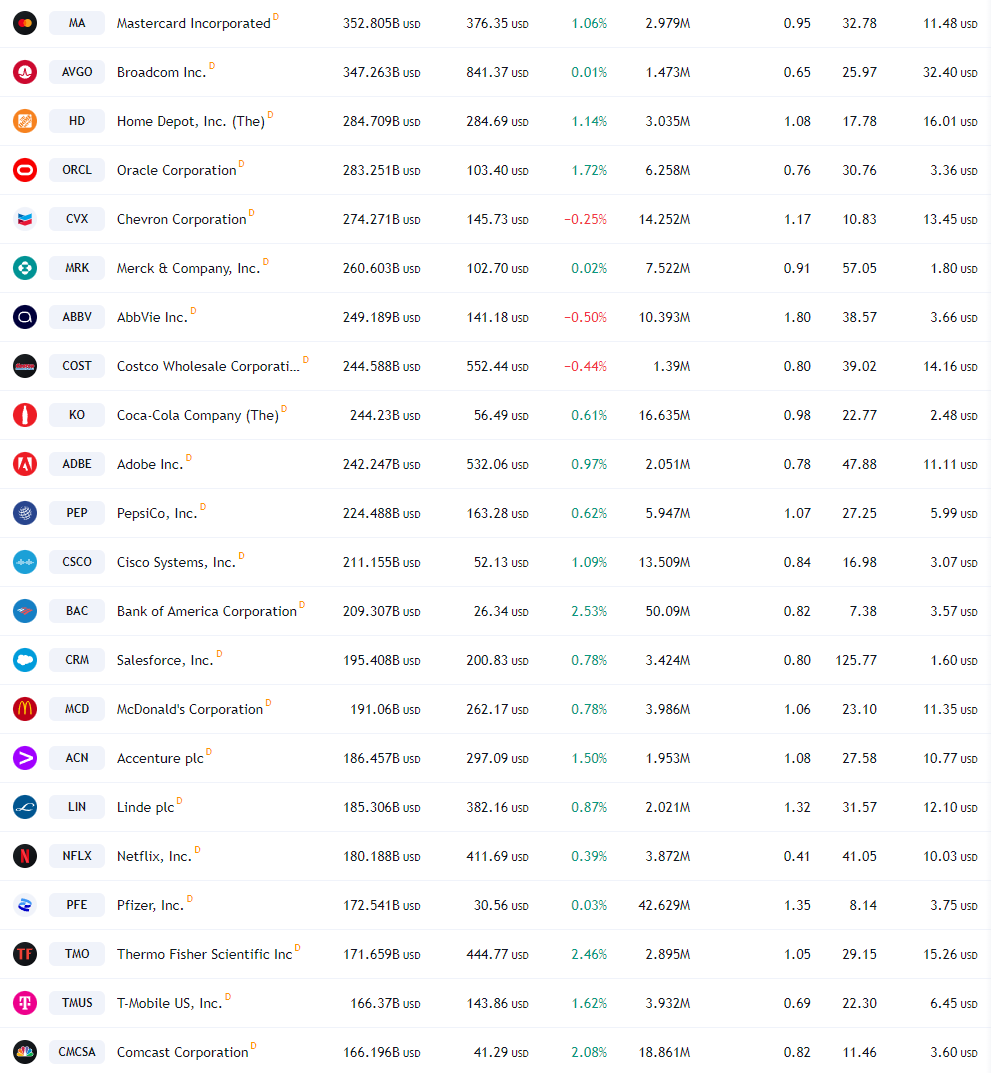This screenshot has width=991, height=1073.
Task: Select the CSCO ticker badge
Action: [x=77, y=562]
